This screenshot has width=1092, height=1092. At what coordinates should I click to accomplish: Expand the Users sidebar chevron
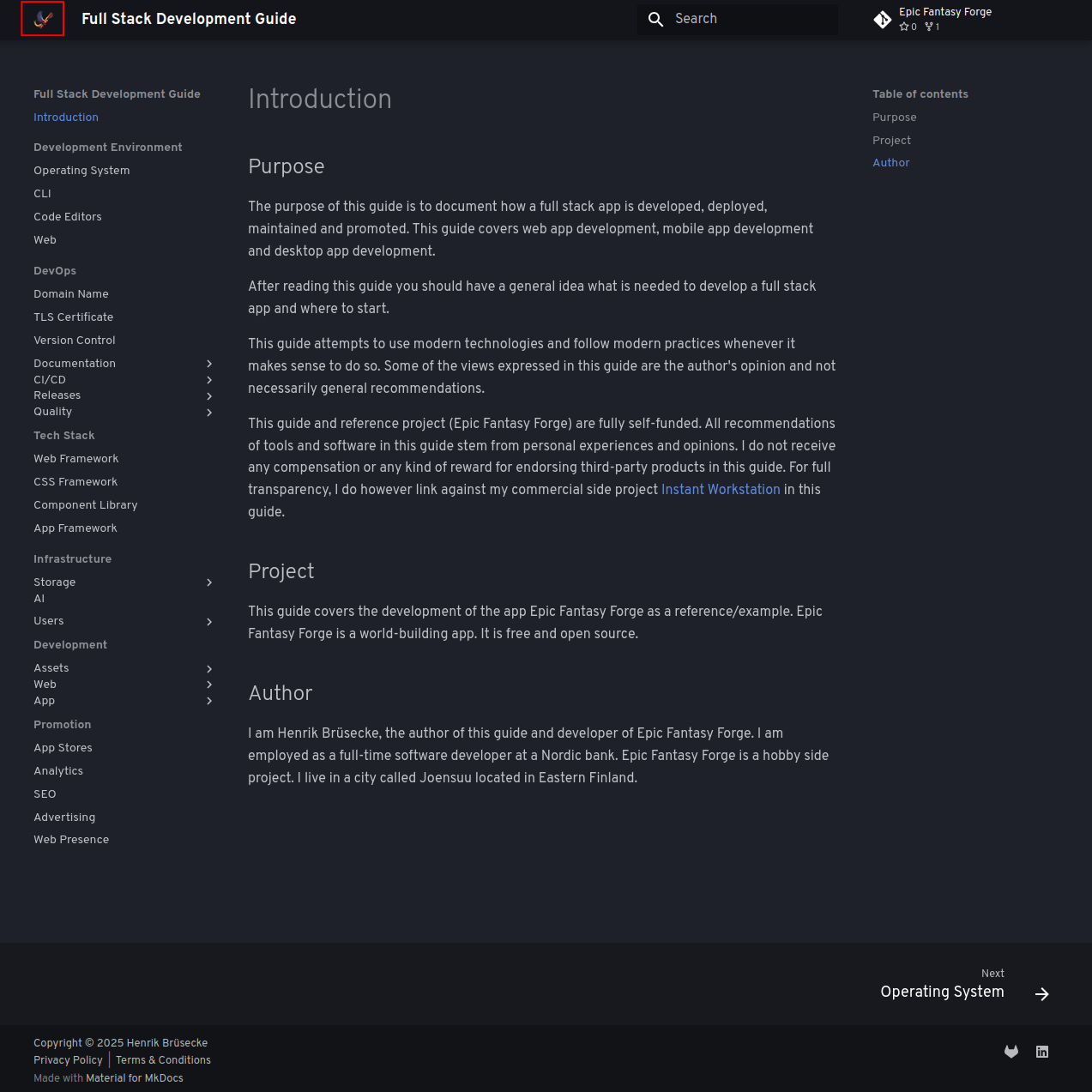[x=209, y=622]
